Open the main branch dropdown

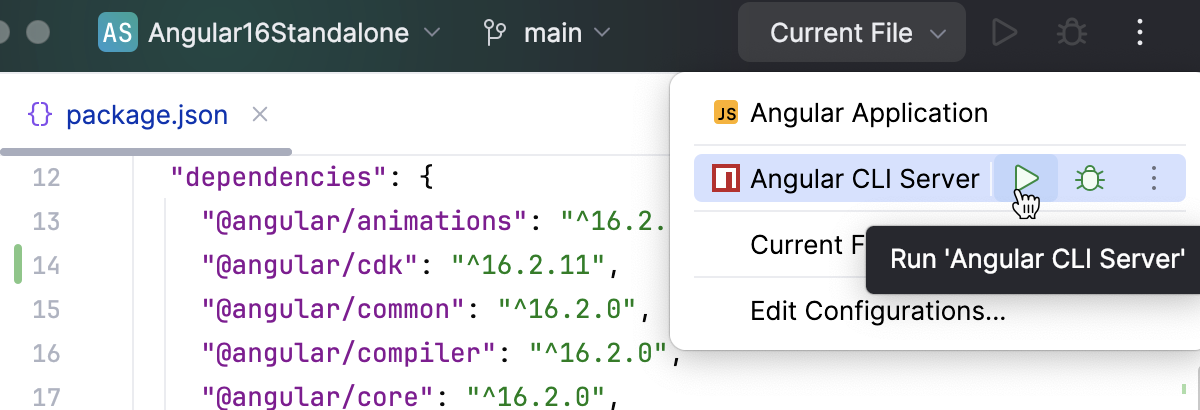(x=547, y=33)
